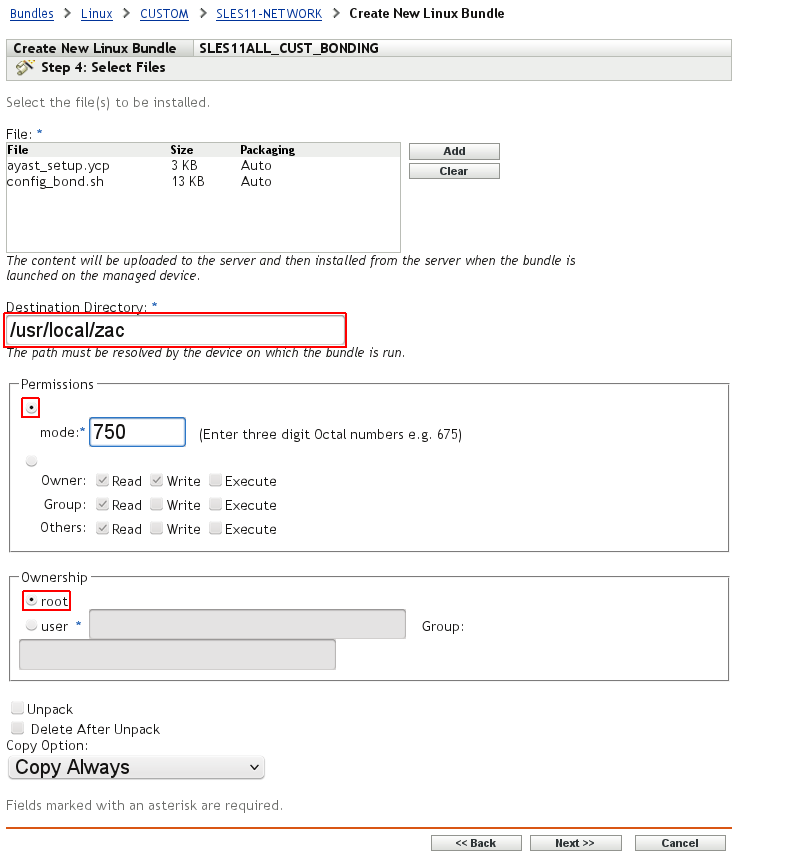
Task: Select the octal mode radio button
Action: pyautogui.click(x=31, y=408)
